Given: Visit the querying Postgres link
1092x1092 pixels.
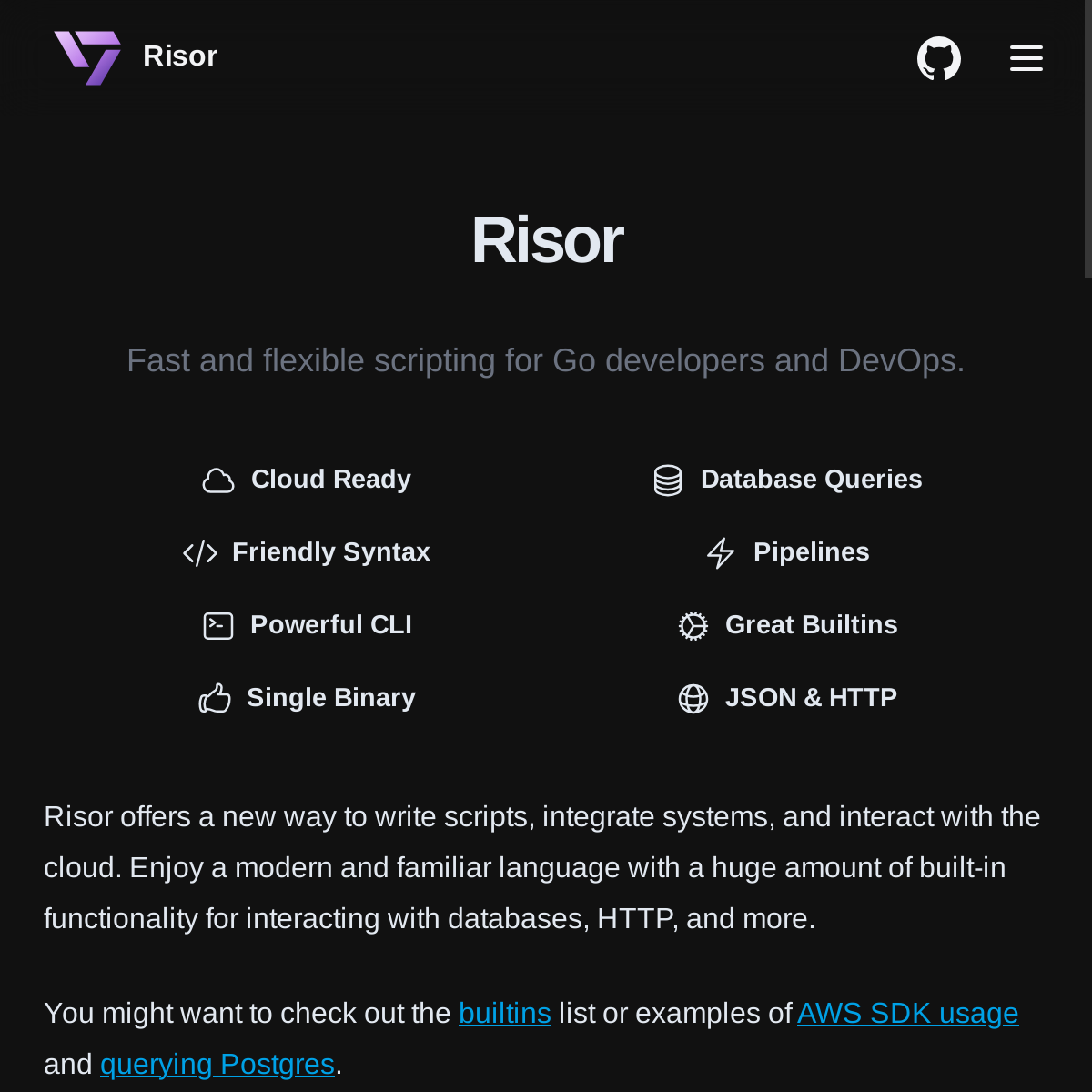Looking at the screenshot, I should (217, 1065).
